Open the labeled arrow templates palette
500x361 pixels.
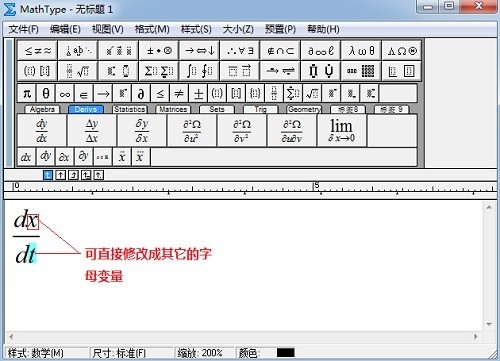pyautogui.click(x=280, y=71)
